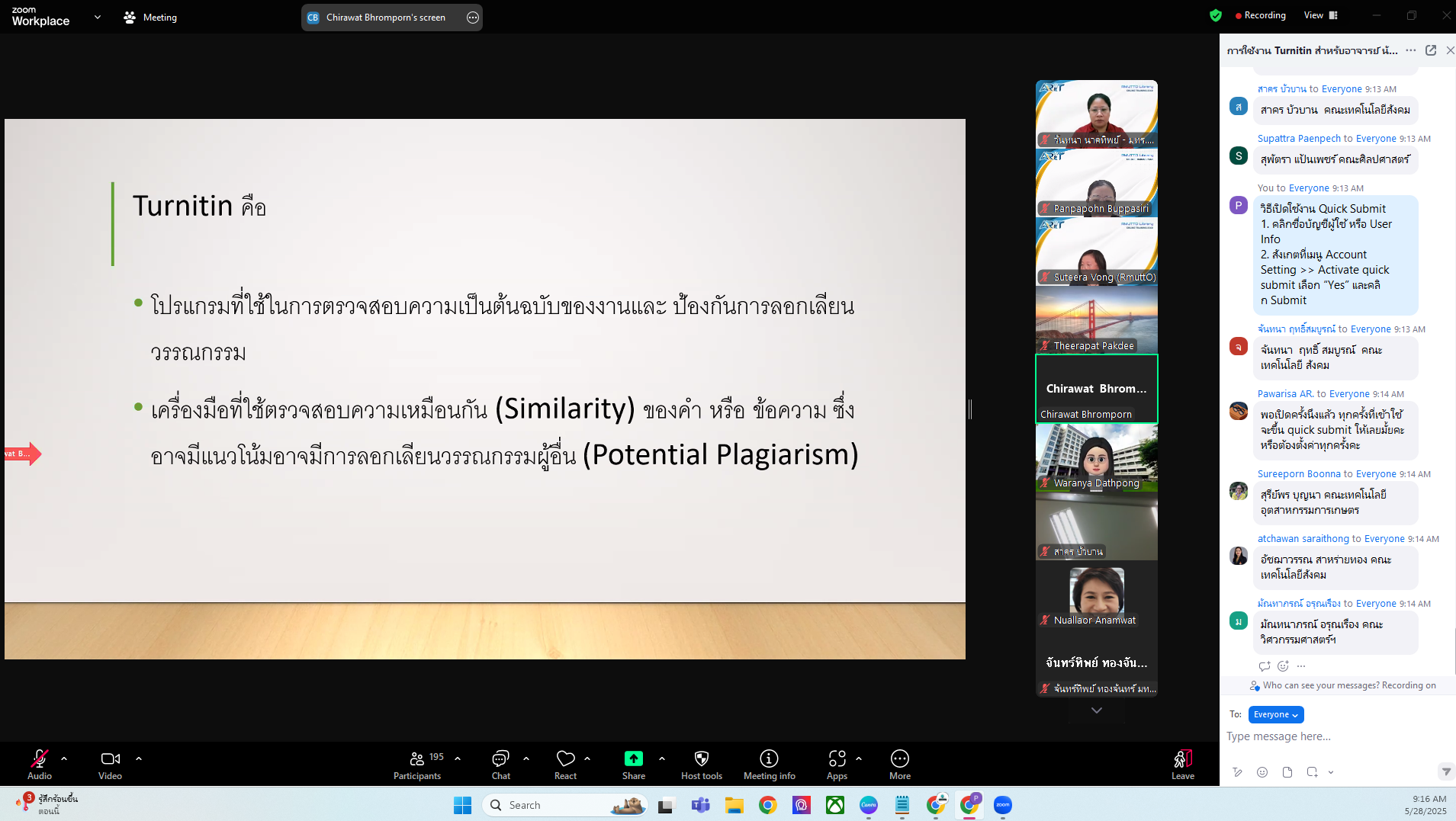Switch to the Meeting tab
The width and height of the screenshot is (1456, 821).
click(150, 17)
